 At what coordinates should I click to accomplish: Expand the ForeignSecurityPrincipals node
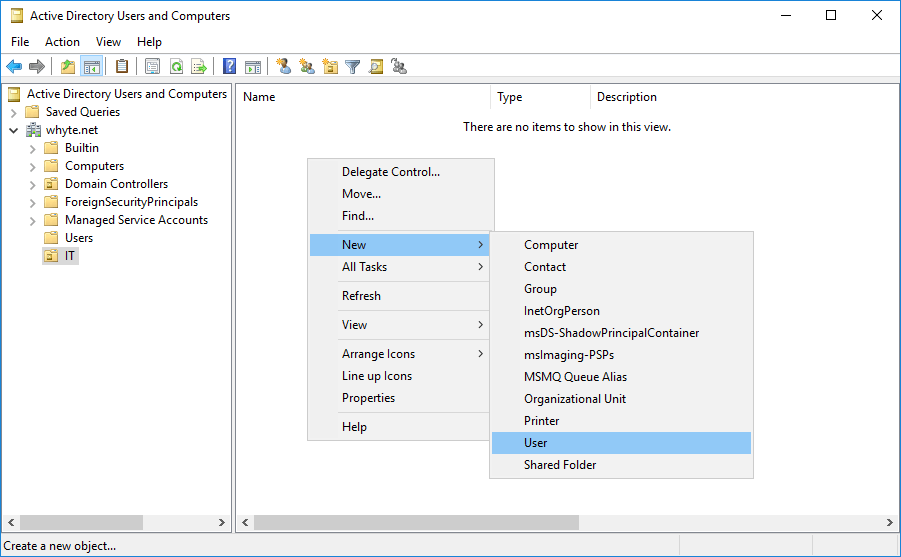(33, 203)
